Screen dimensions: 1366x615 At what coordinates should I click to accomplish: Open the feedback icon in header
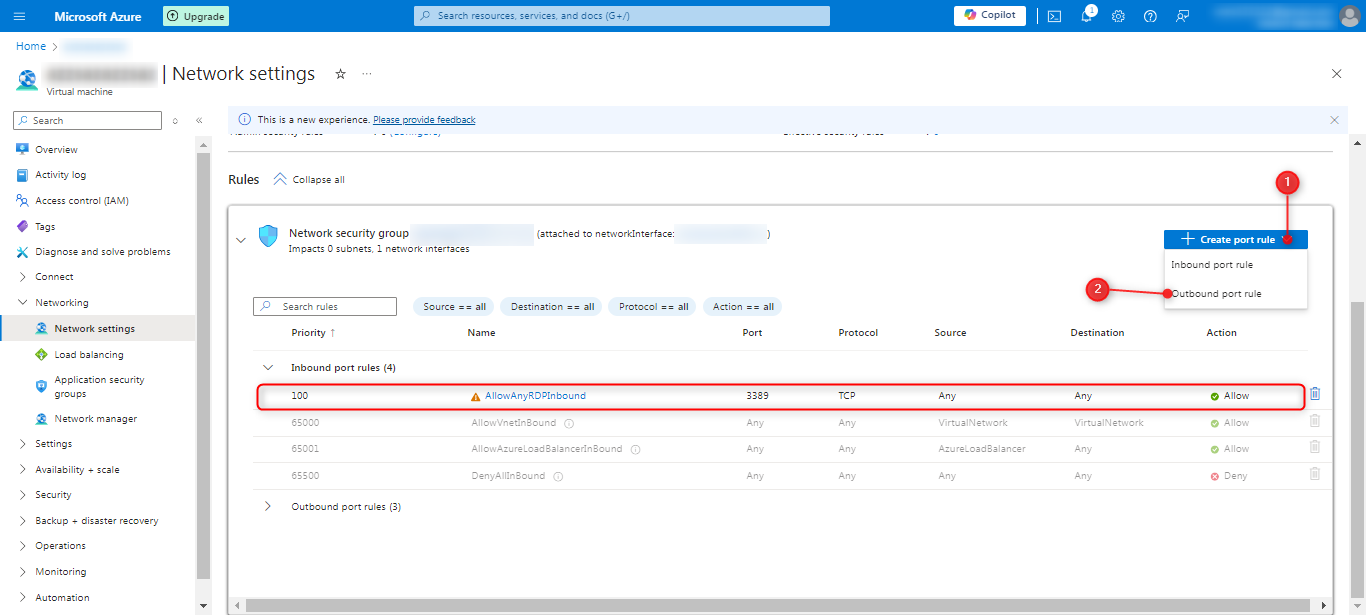1183,16
